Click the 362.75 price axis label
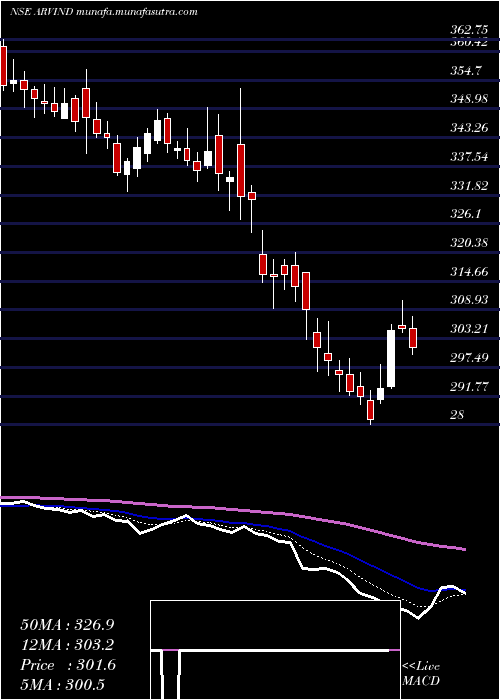This screenshot has height=700, width=500. [x=469, y=30]
